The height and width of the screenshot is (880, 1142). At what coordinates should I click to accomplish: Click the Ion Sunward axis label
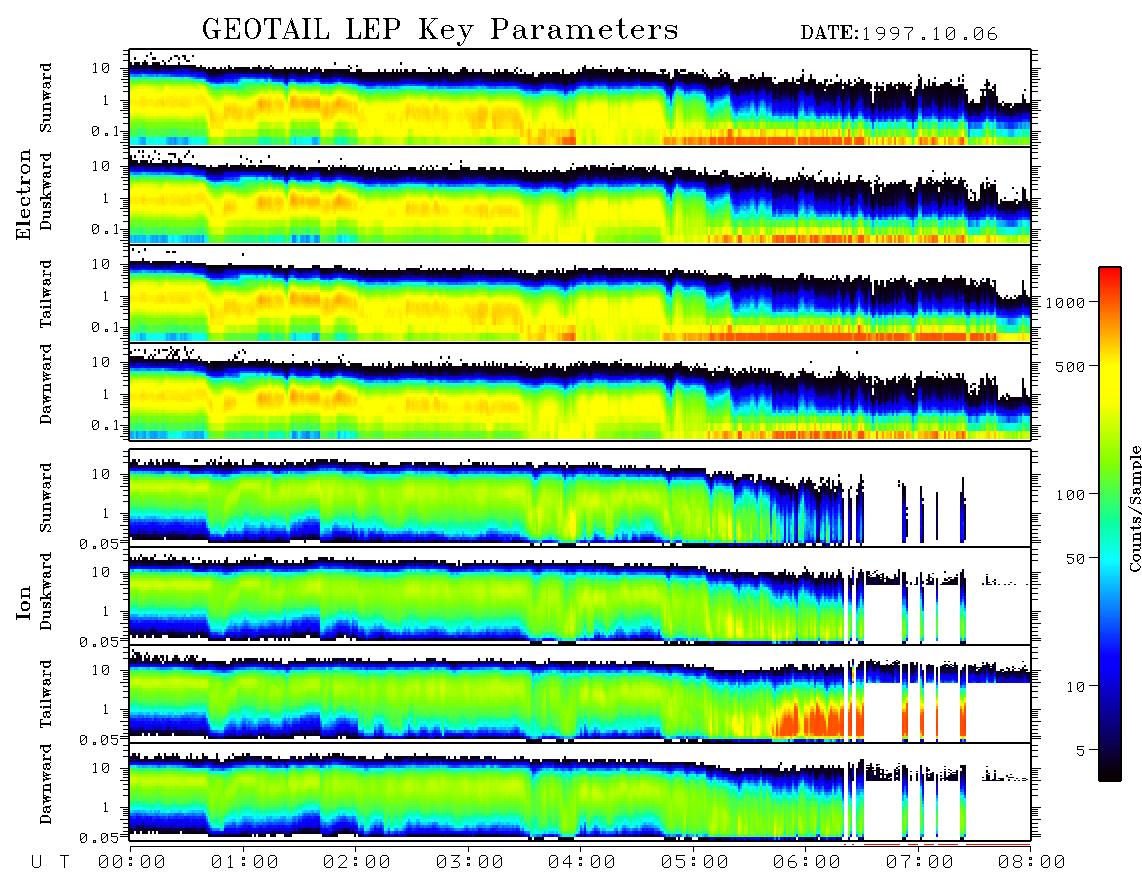click(46, 498)
